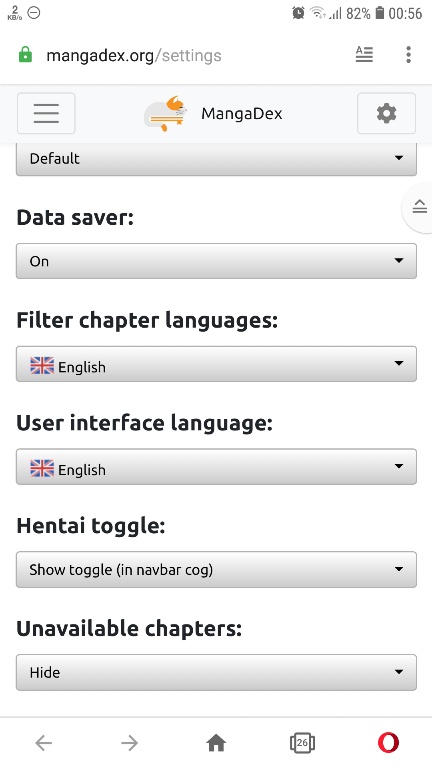This screenshot has height=768, width=432.
Task: Expand the Unavailable chapters dropdown
Action: pyautogui.click(x=216, y=672)
